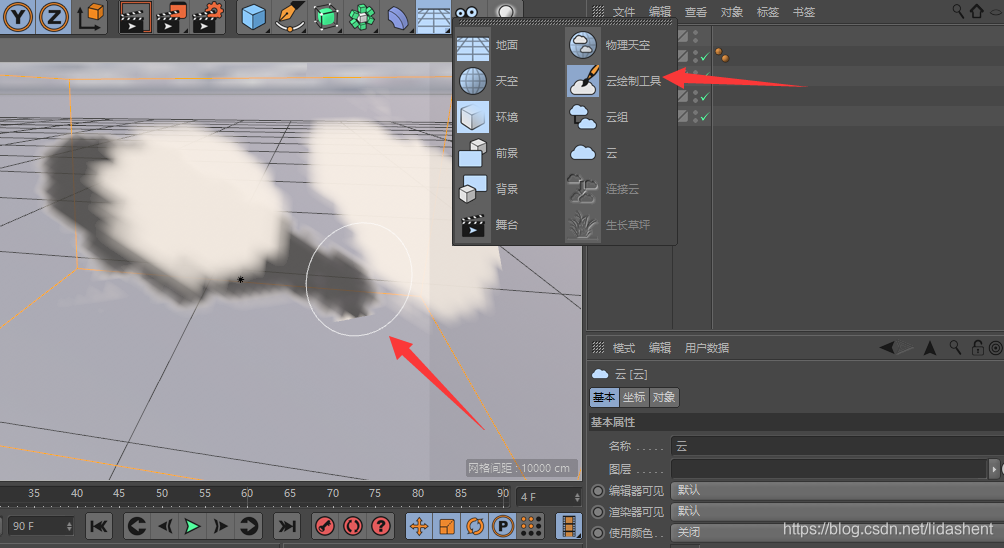
Task: Click the green subdivision surface generator icon
Action: point(326,17)
